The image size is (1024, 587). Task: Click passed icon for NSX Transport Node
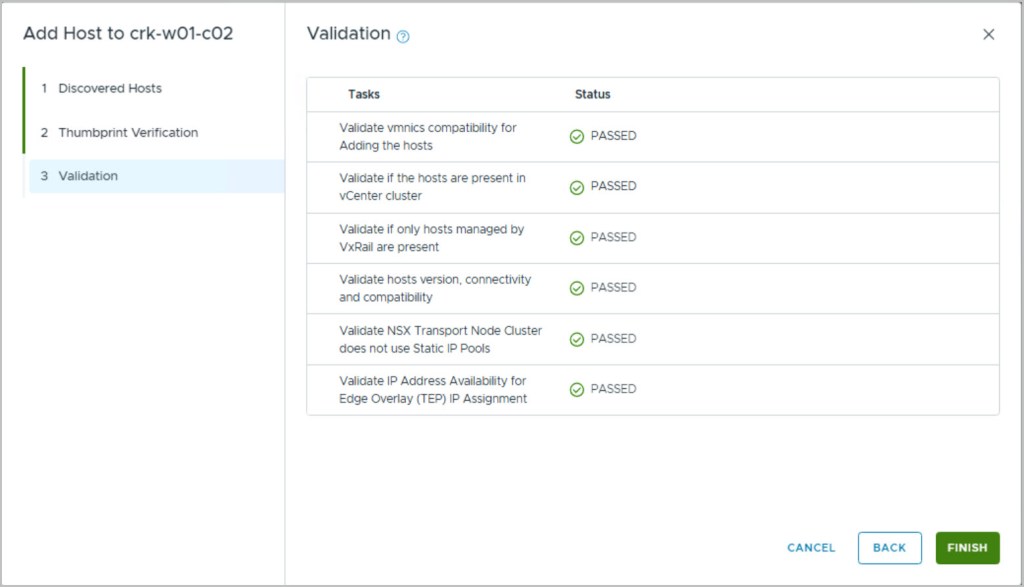tap(576, 339)
